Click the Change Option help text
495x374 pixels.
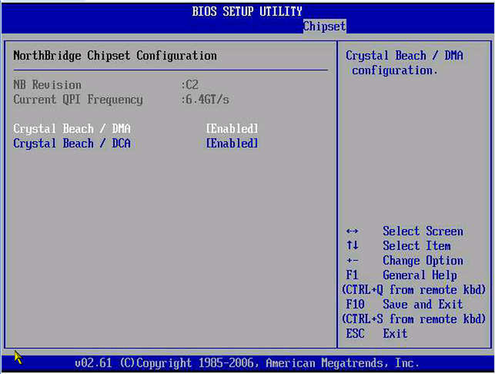coord(423,261)
